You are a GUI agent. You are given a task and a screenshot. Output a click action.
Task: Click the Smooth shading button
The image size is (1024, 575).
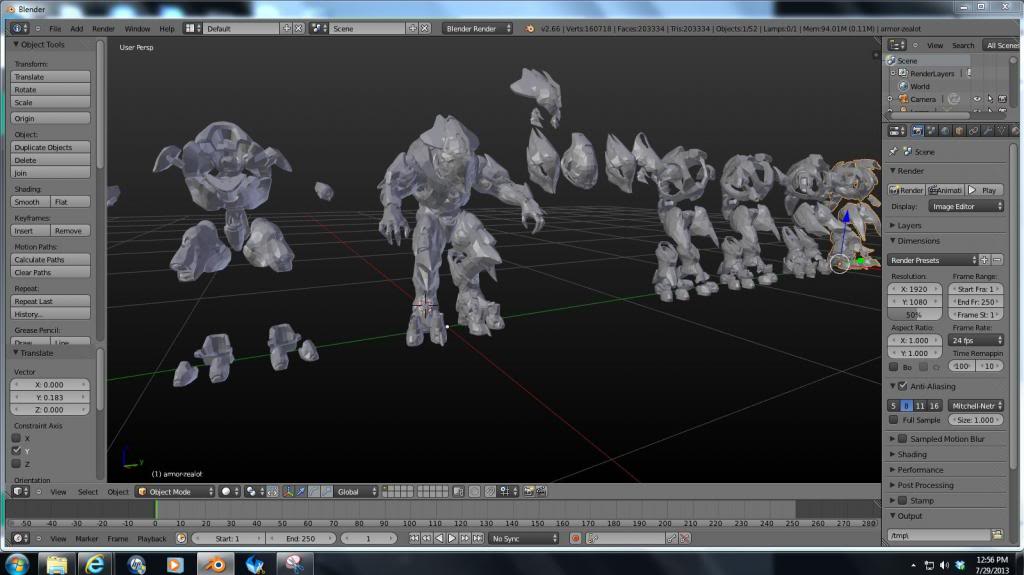(29, 202)
